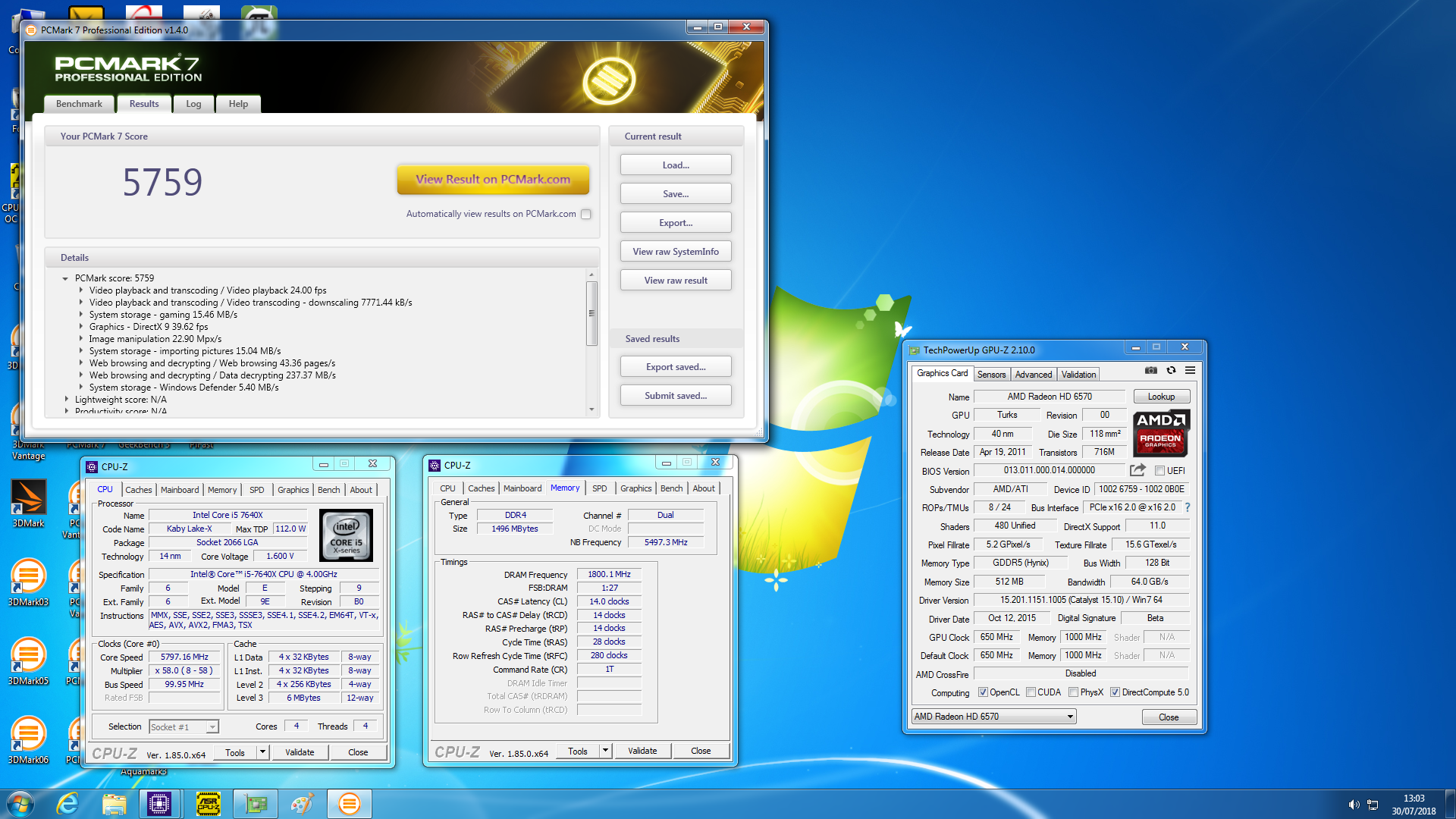Screen dimensions: 1456x819
Task: Click the BIOS export share icon
Action: coord(1137,470)
